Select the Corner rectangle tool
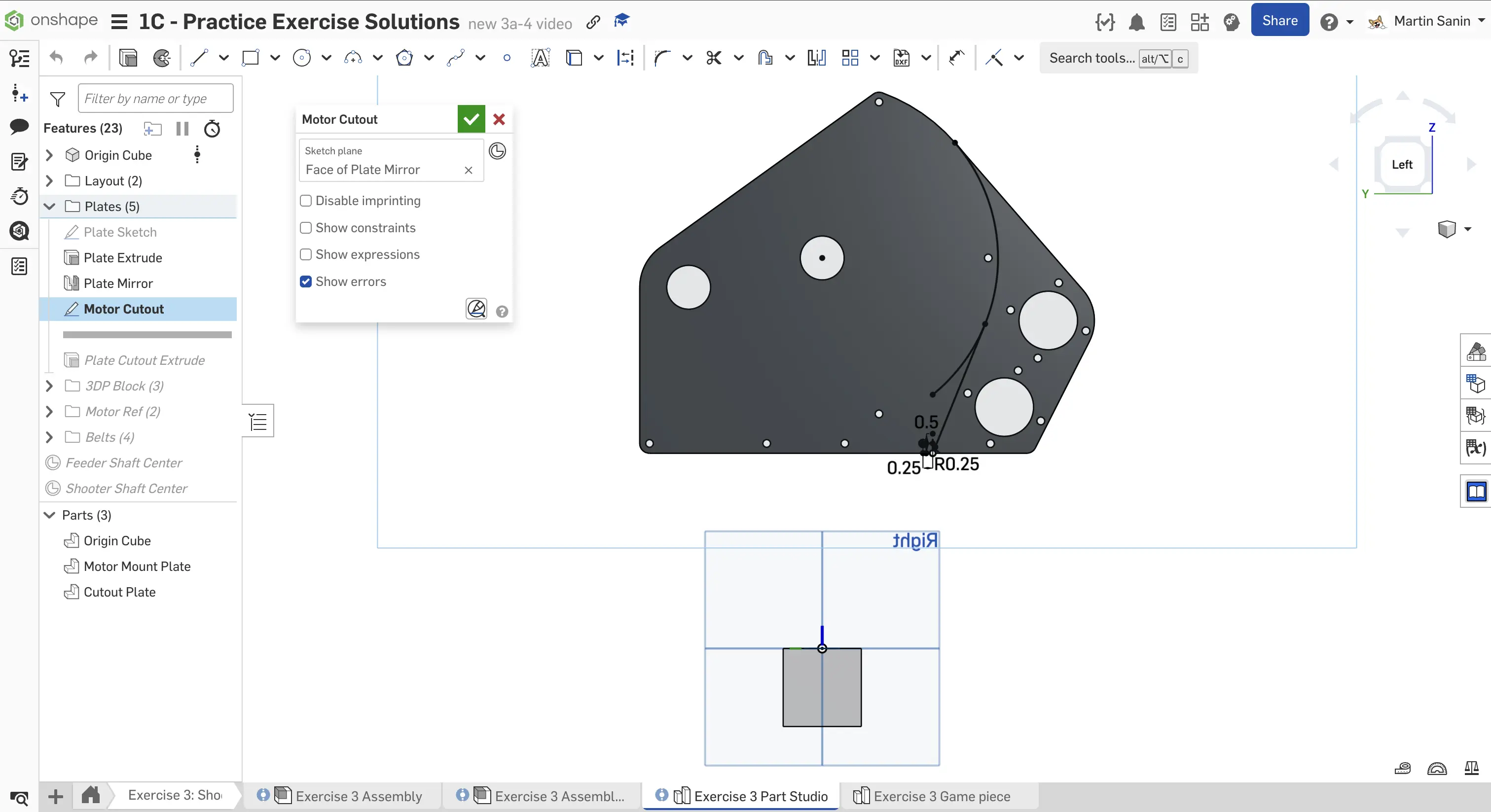 click(250, 58)
